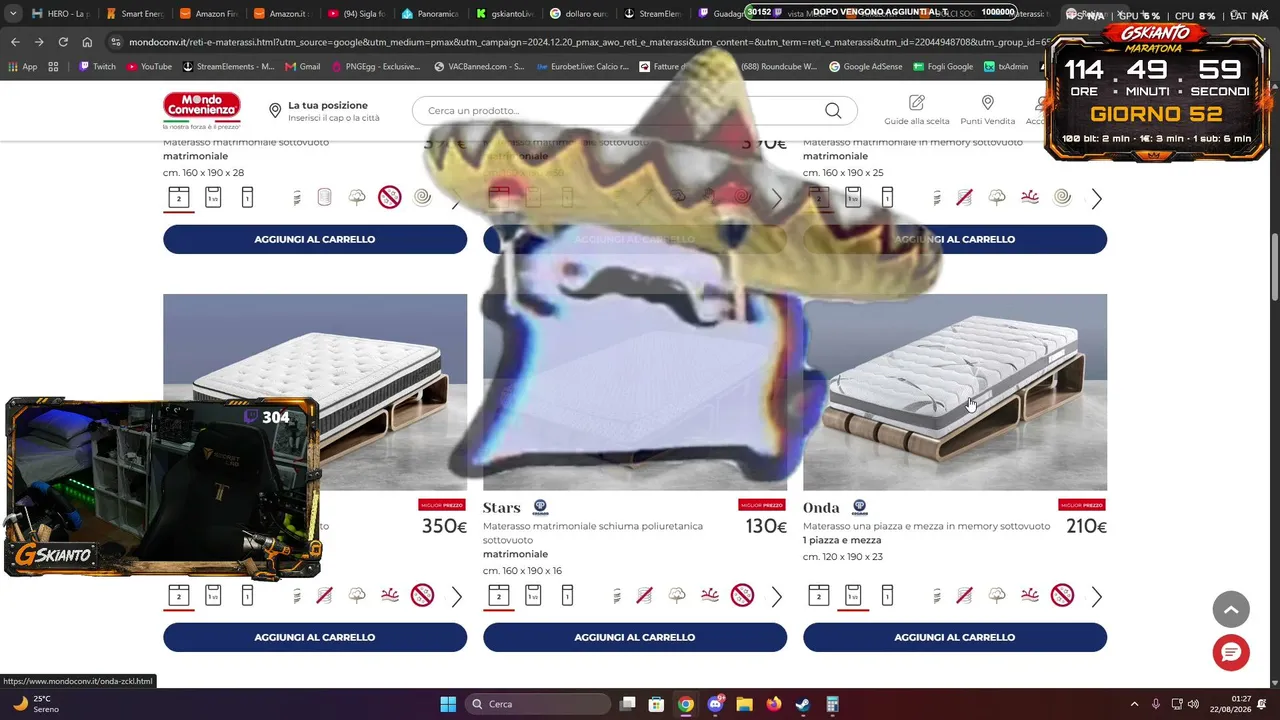Click the Mondo Convenienza logo
1280x720 pixels.
pyautogui.click(x=202, y=110)
